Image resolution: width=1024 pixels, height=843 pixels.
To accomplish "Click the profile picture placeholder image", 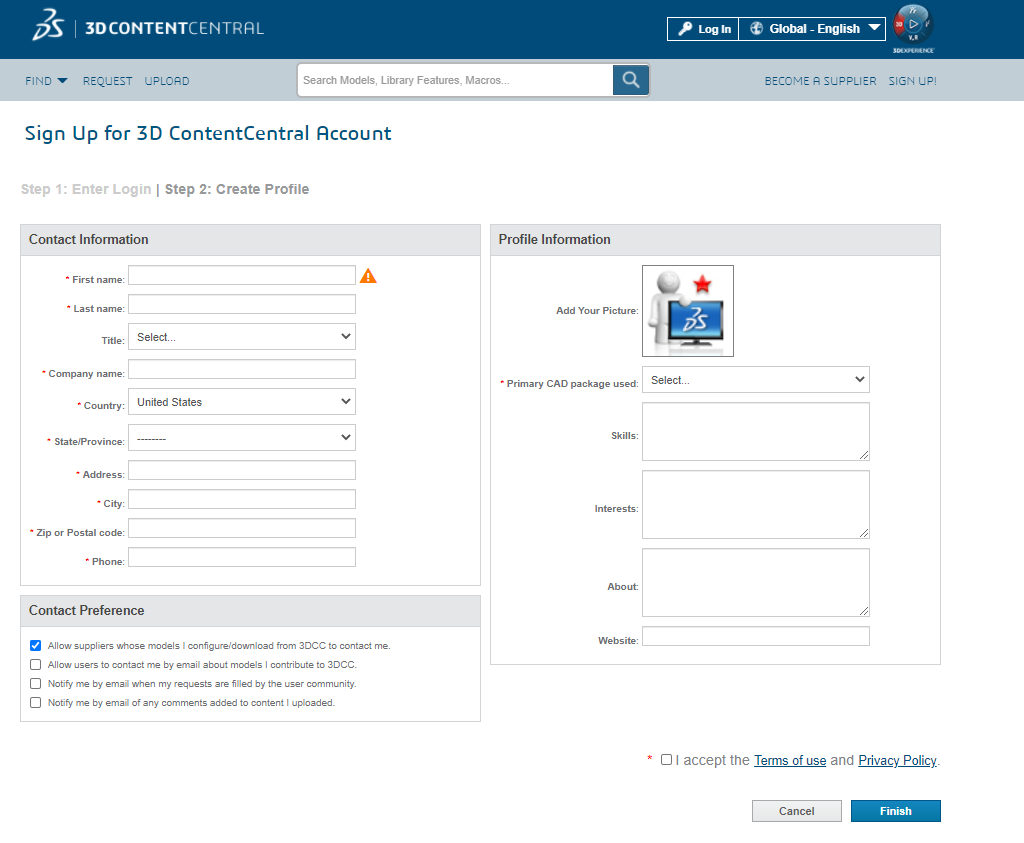I will pos(688,311).
